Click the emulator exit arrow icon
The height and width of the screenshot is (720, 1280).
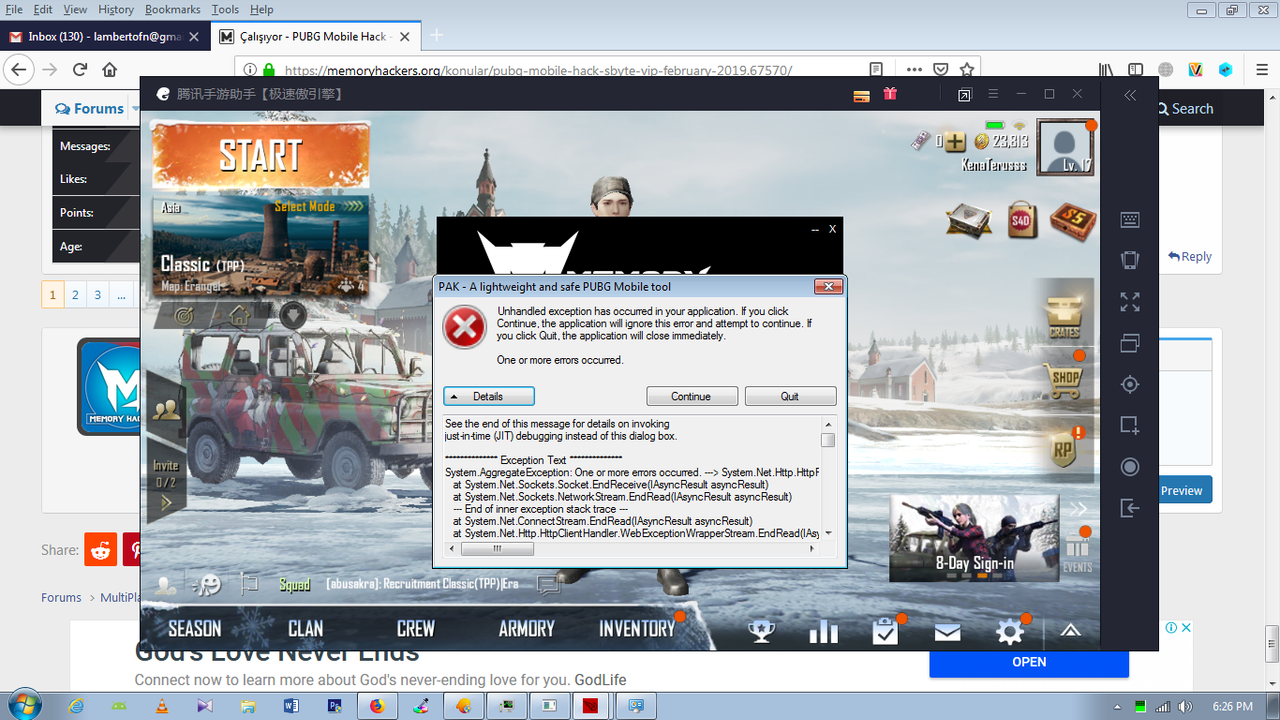[1130, 508]
